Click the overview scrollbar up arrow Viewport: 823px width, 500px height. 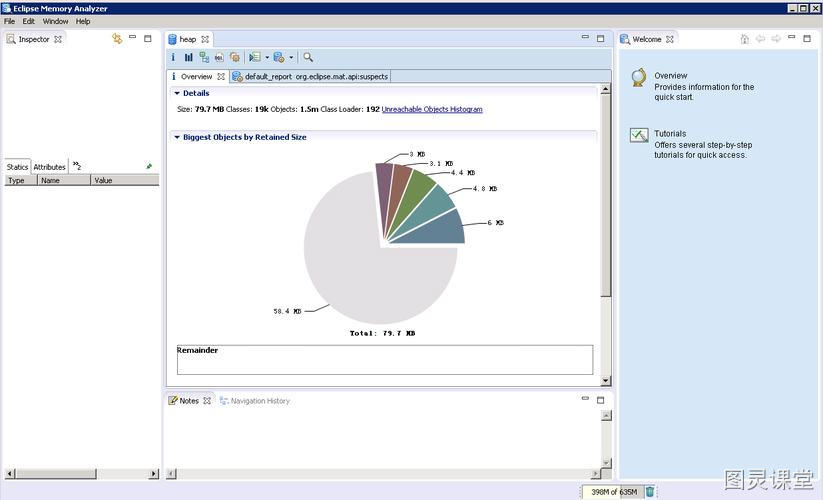tap(606, 89)
